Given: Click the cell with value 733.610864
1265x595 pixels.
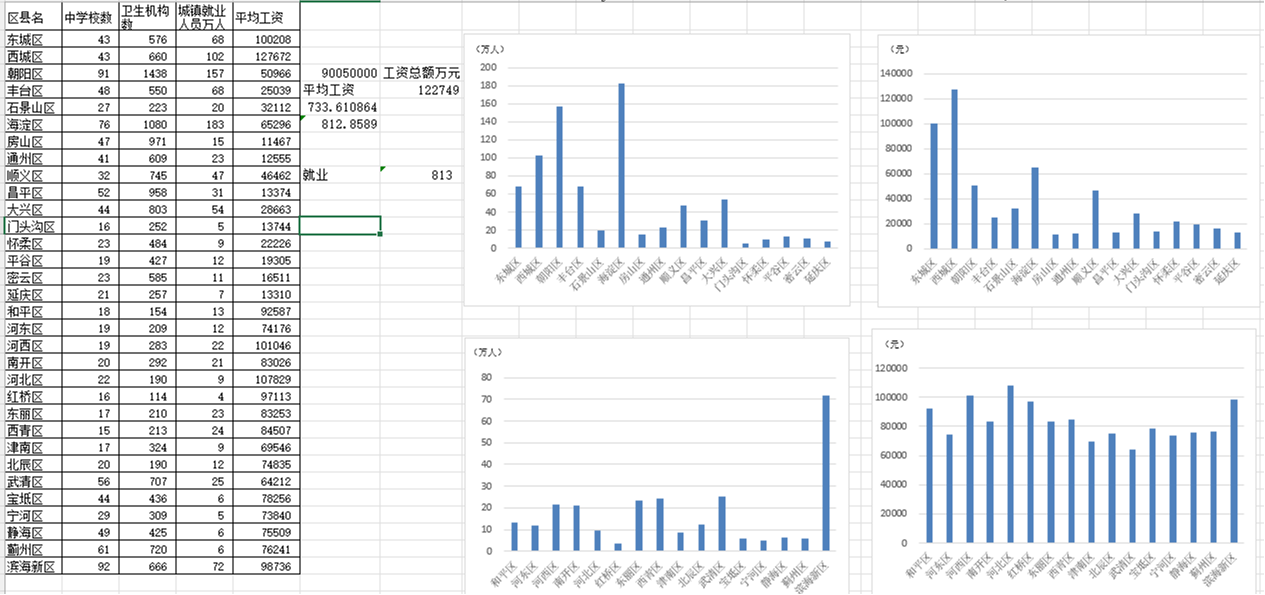Looking at the screenshot, I should [340, 108].
